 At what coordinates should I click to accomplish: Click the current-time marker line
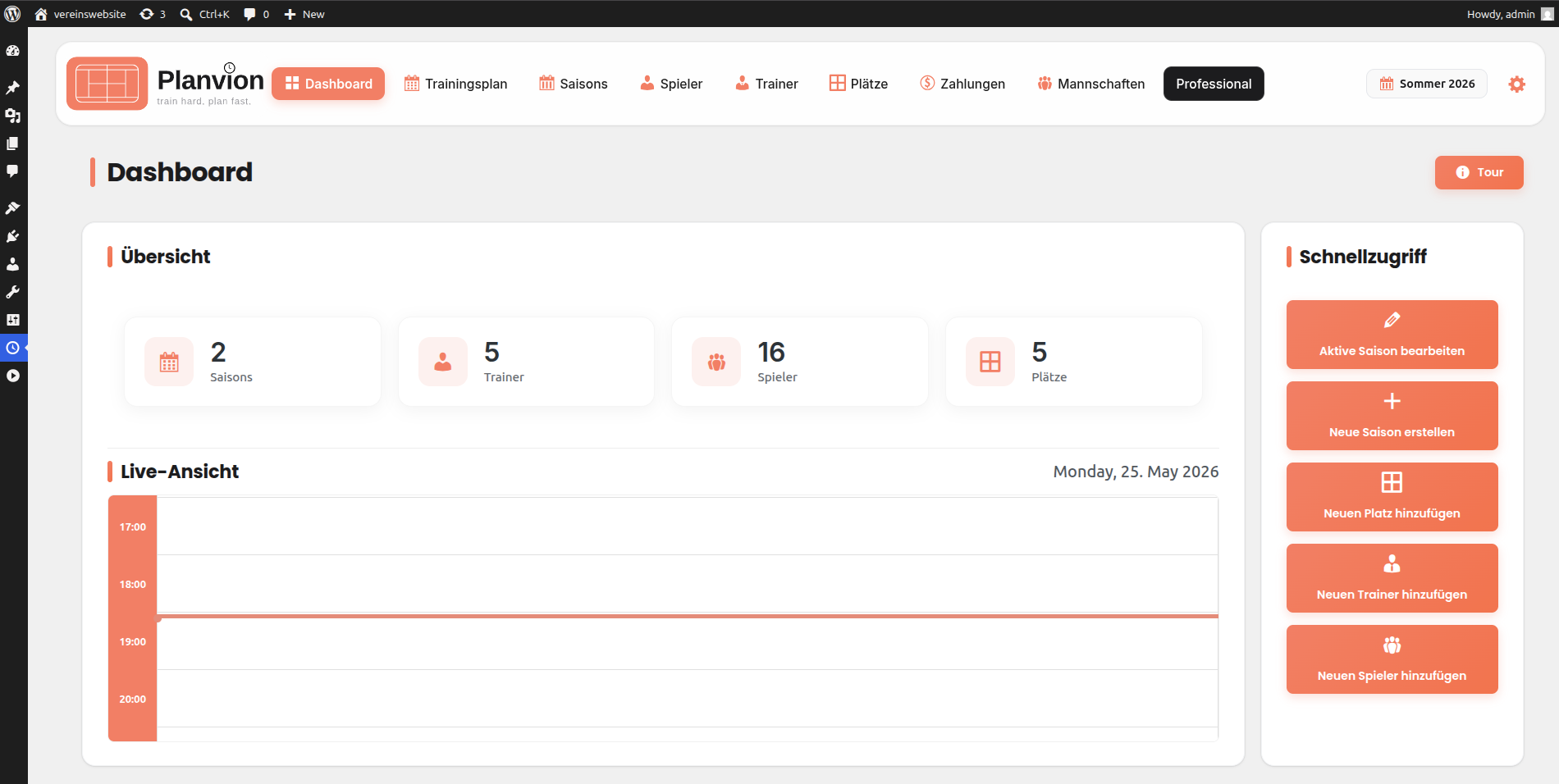[688, 616]
